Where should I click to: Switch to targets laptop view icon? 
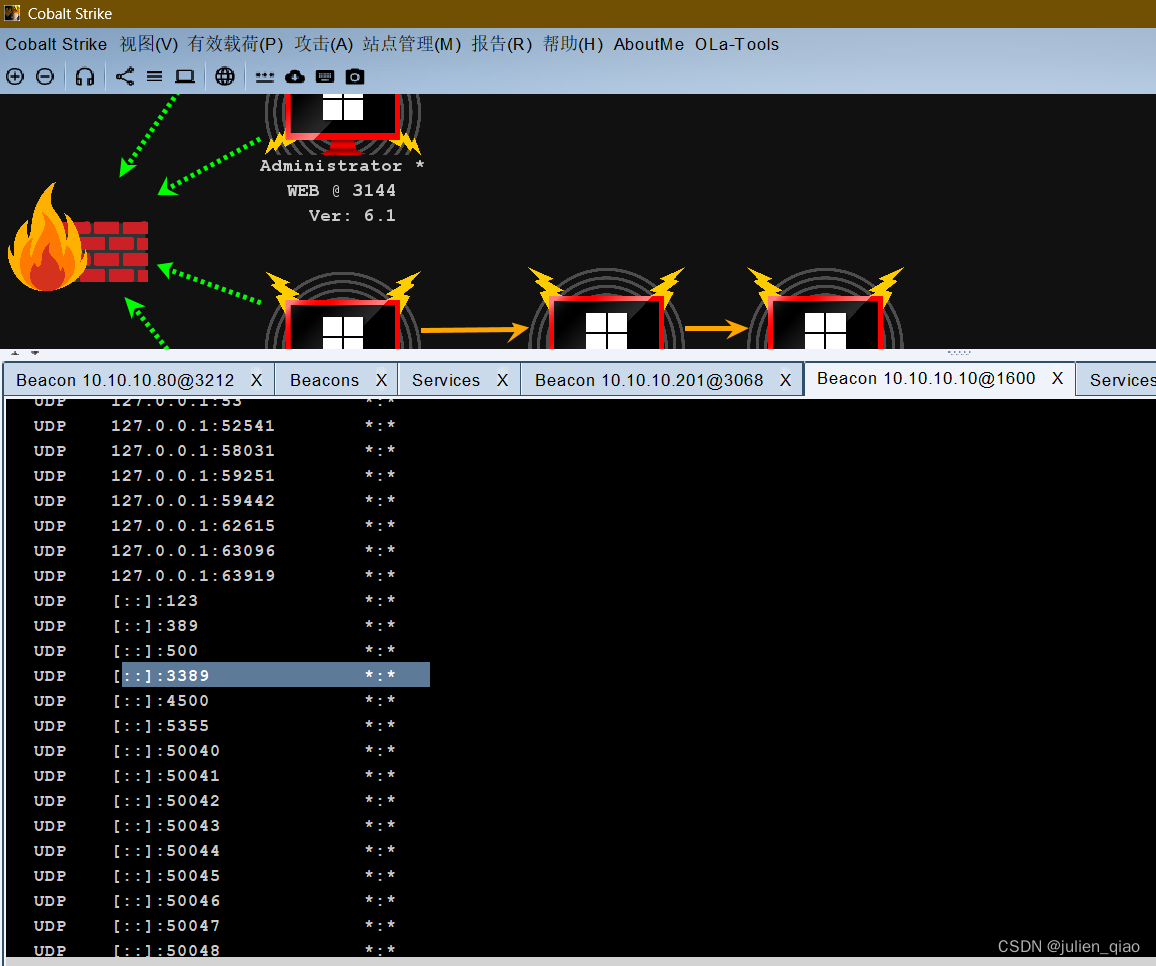(184, 77)
